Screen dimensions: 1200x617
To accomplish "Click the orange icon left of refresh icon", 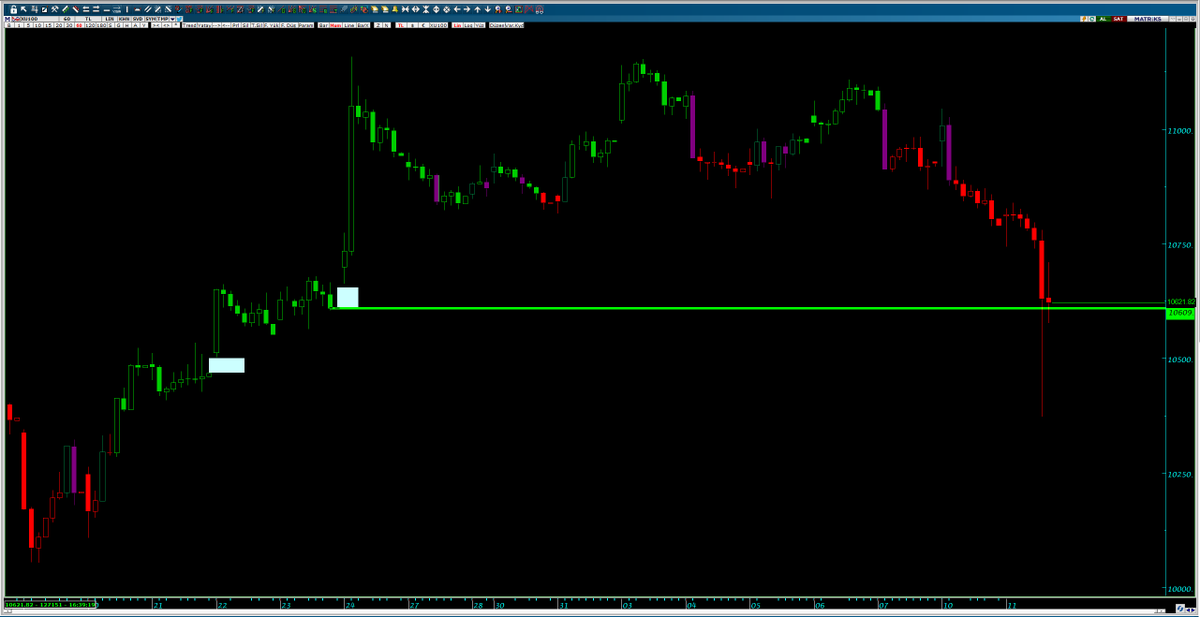I will [x=1084, y=19].
